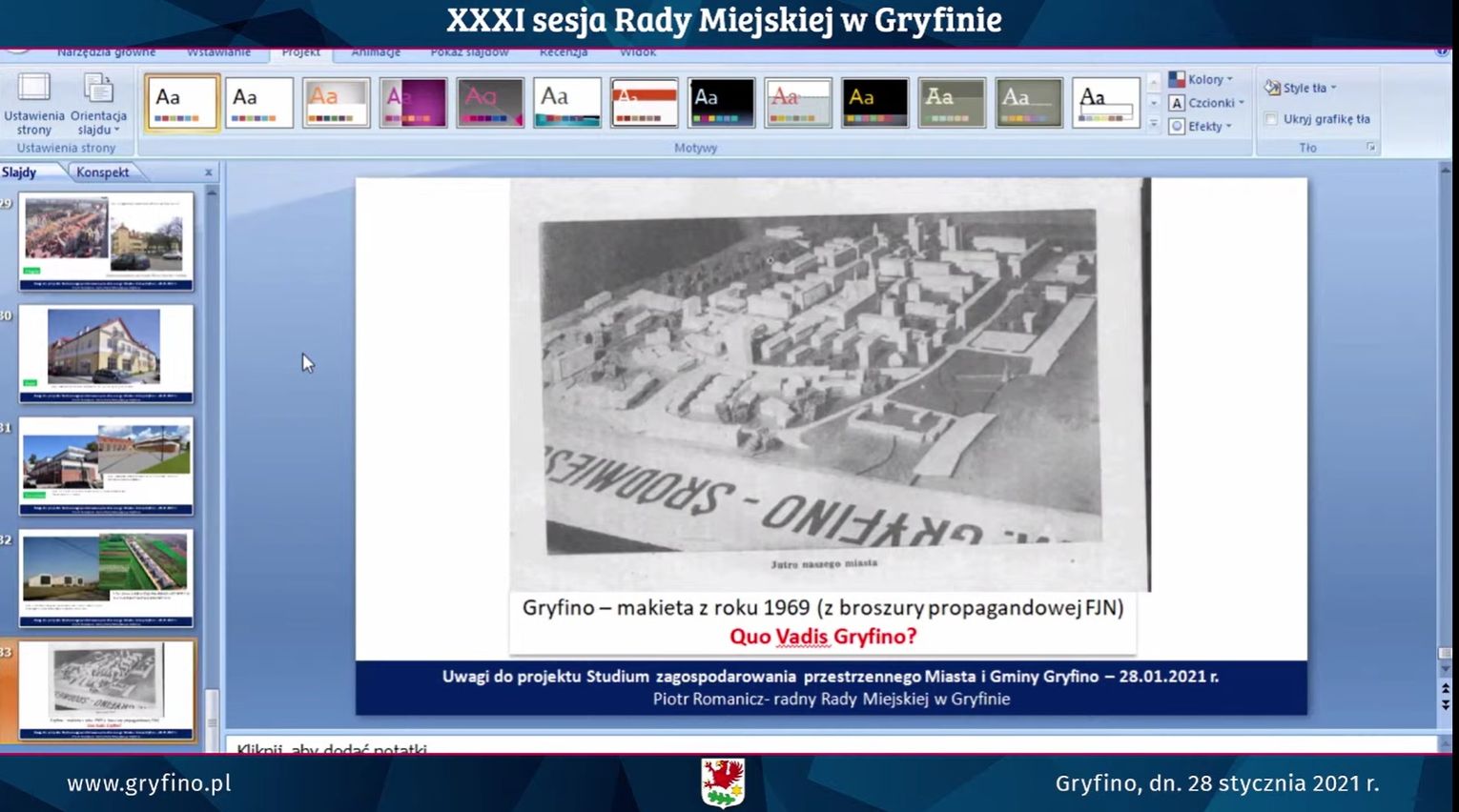This screenshot has width=1459, height=812.
Task: Select the orange-banner theme thumbnail
Action: click(644, 103)
